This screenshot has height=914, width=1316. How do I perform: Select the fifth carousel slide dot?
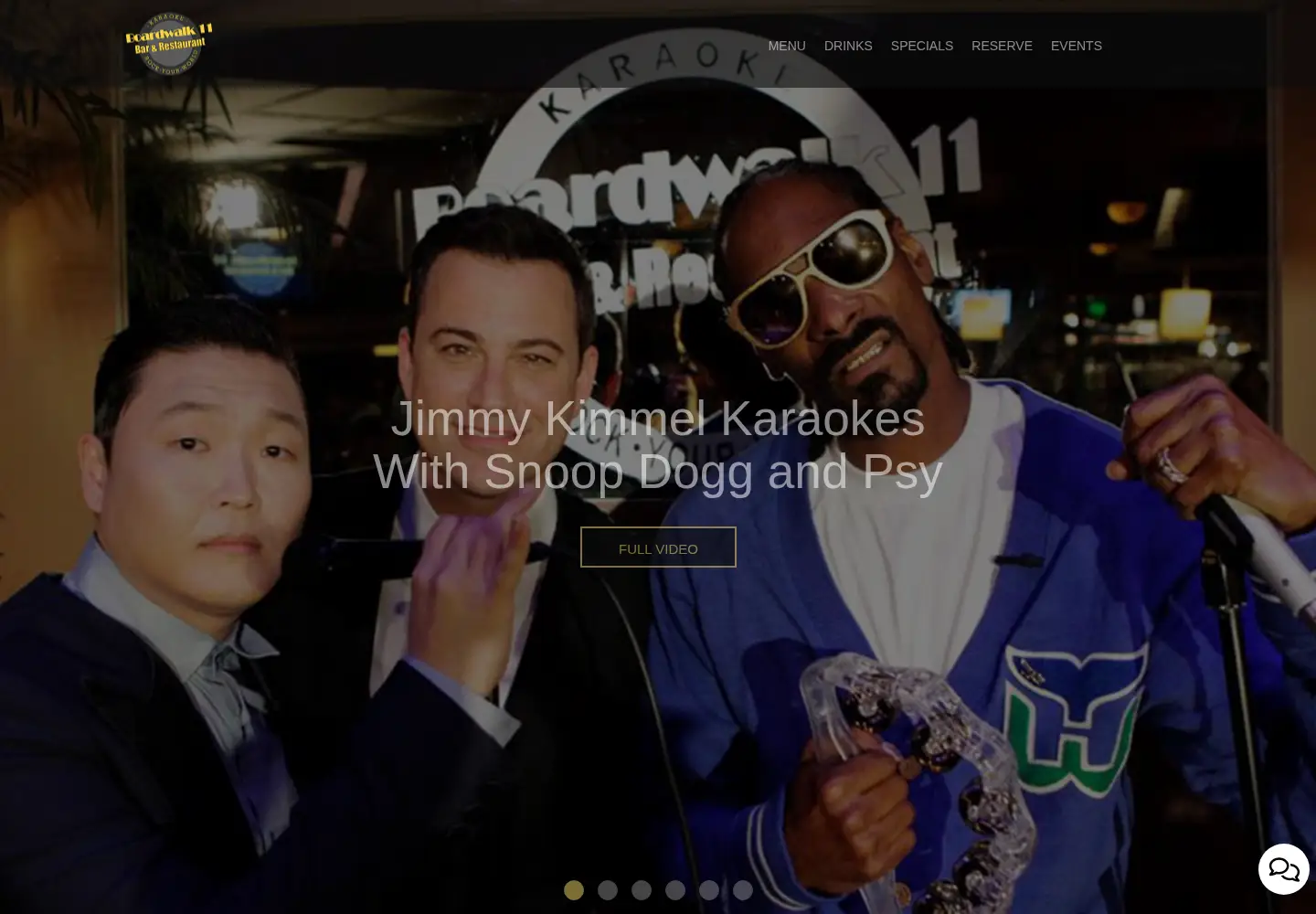[x=709, y=890]
